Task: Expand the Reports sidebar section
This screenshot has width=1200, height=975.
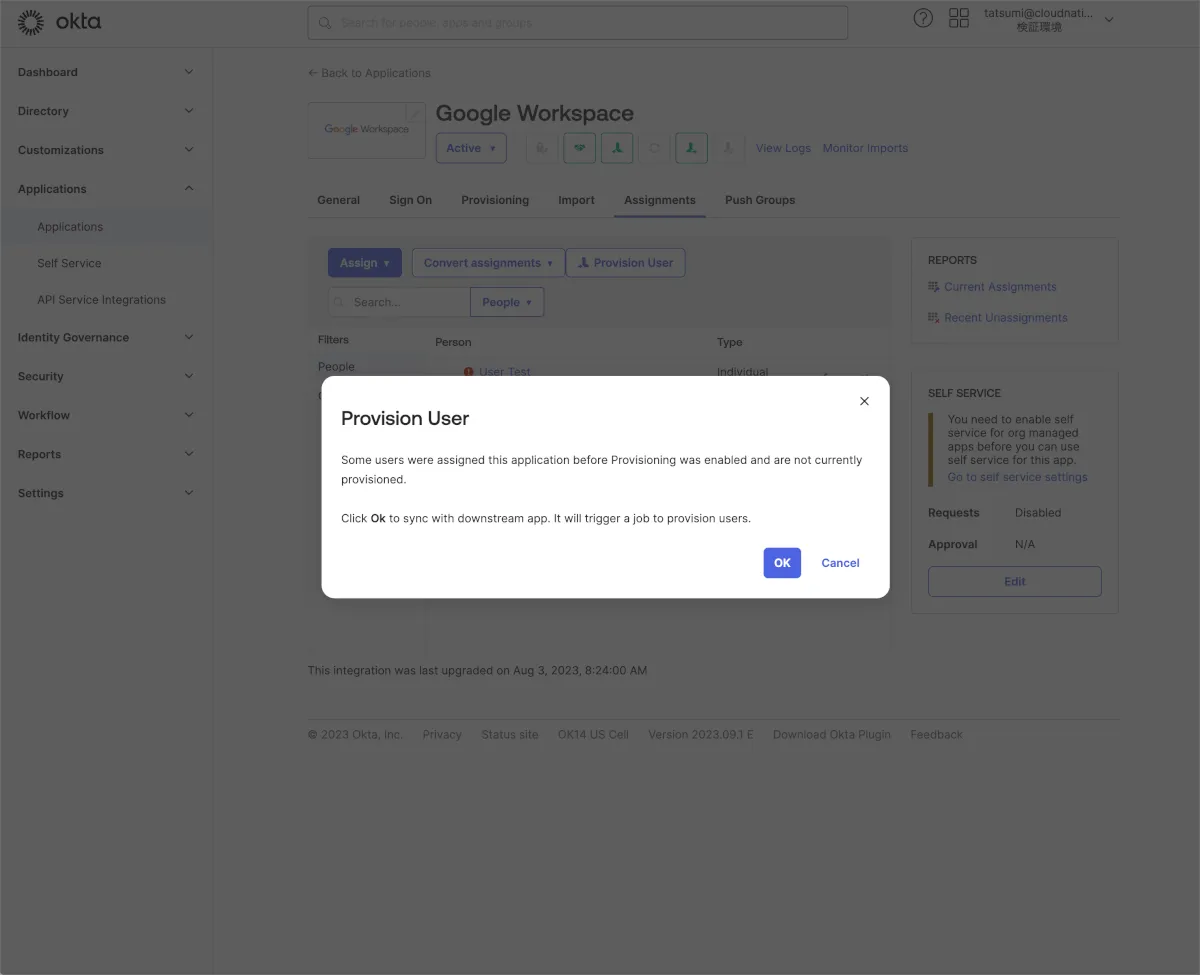Action: (x=105, y=454)
